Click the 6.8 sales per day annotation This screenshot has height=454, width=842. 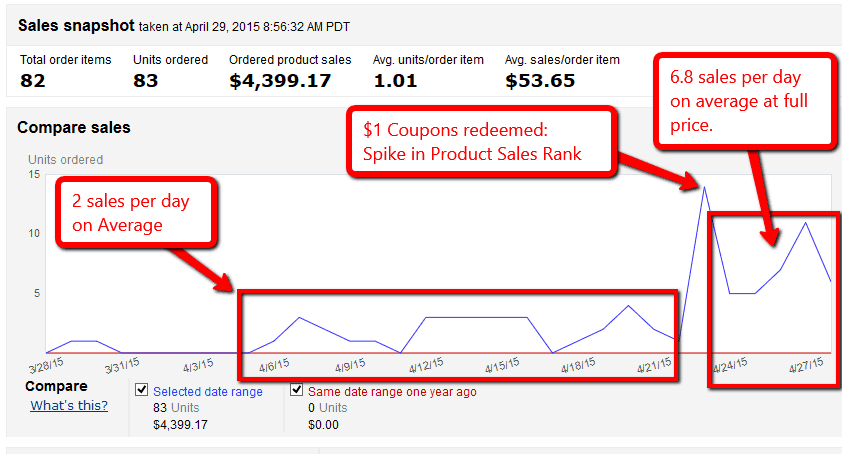point(745,101)
